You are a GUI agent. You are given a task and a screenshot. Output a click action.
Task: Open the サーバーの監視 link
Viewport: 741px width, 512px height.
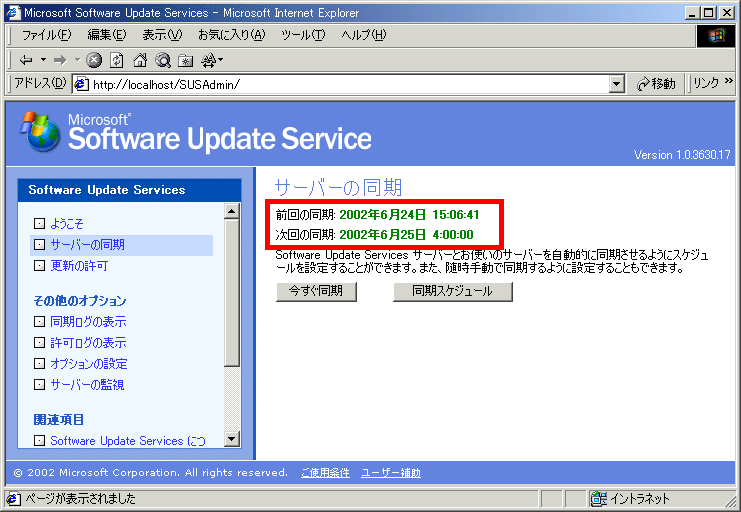tap(87, 385)
